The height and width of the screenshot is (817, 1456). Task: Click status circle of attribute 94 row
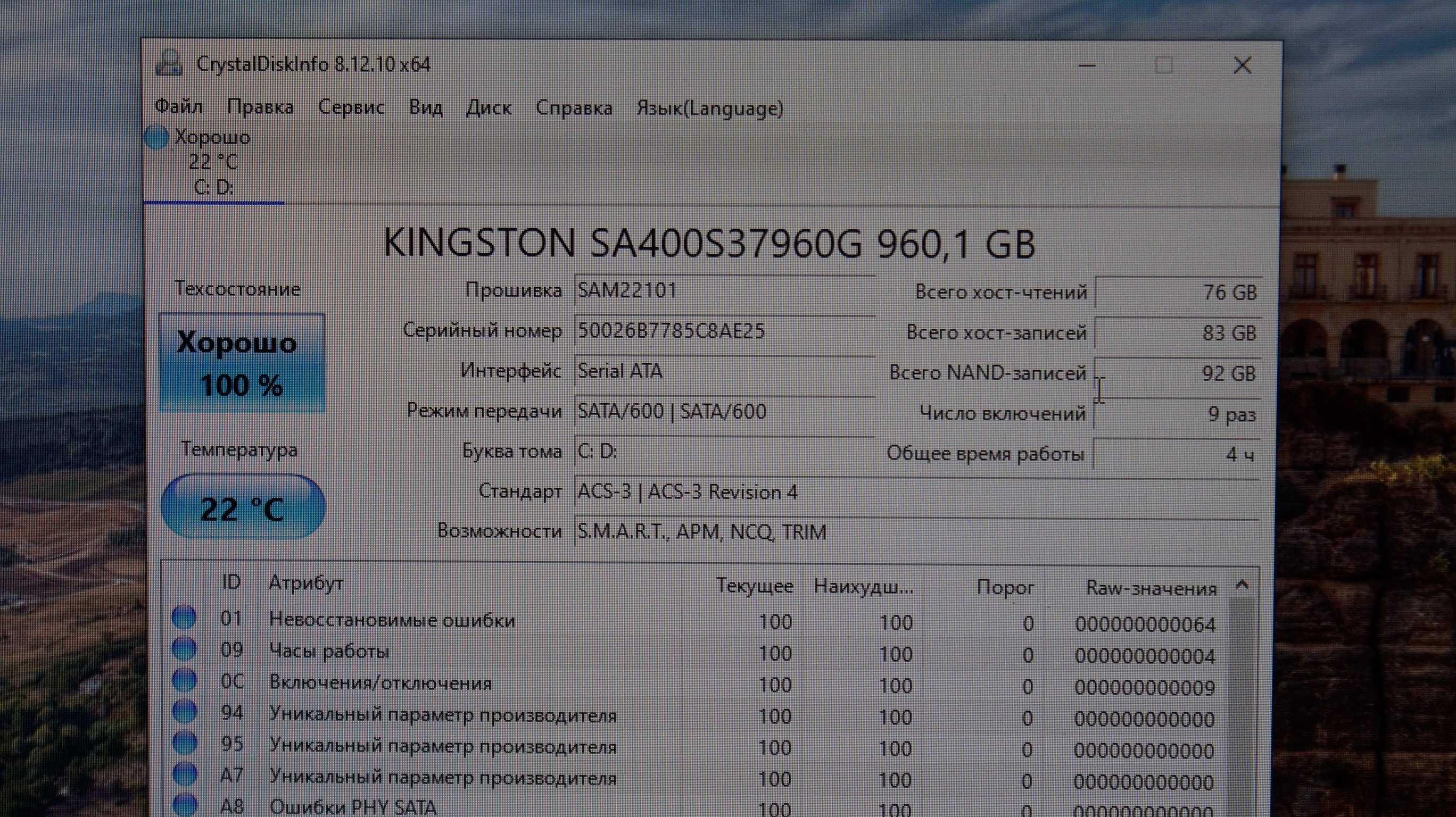(184, 711)
